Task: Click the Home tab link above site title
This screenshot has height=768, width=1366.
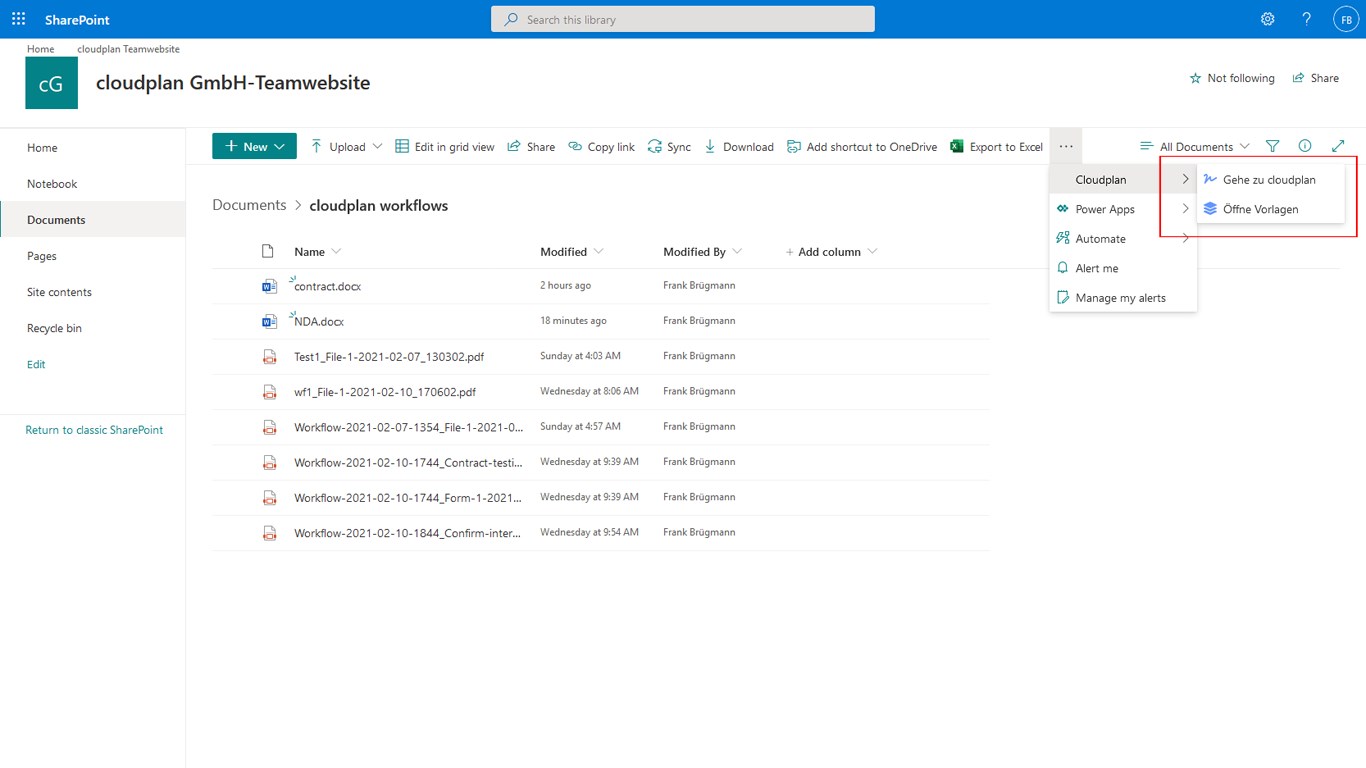Action: [41, 49]
